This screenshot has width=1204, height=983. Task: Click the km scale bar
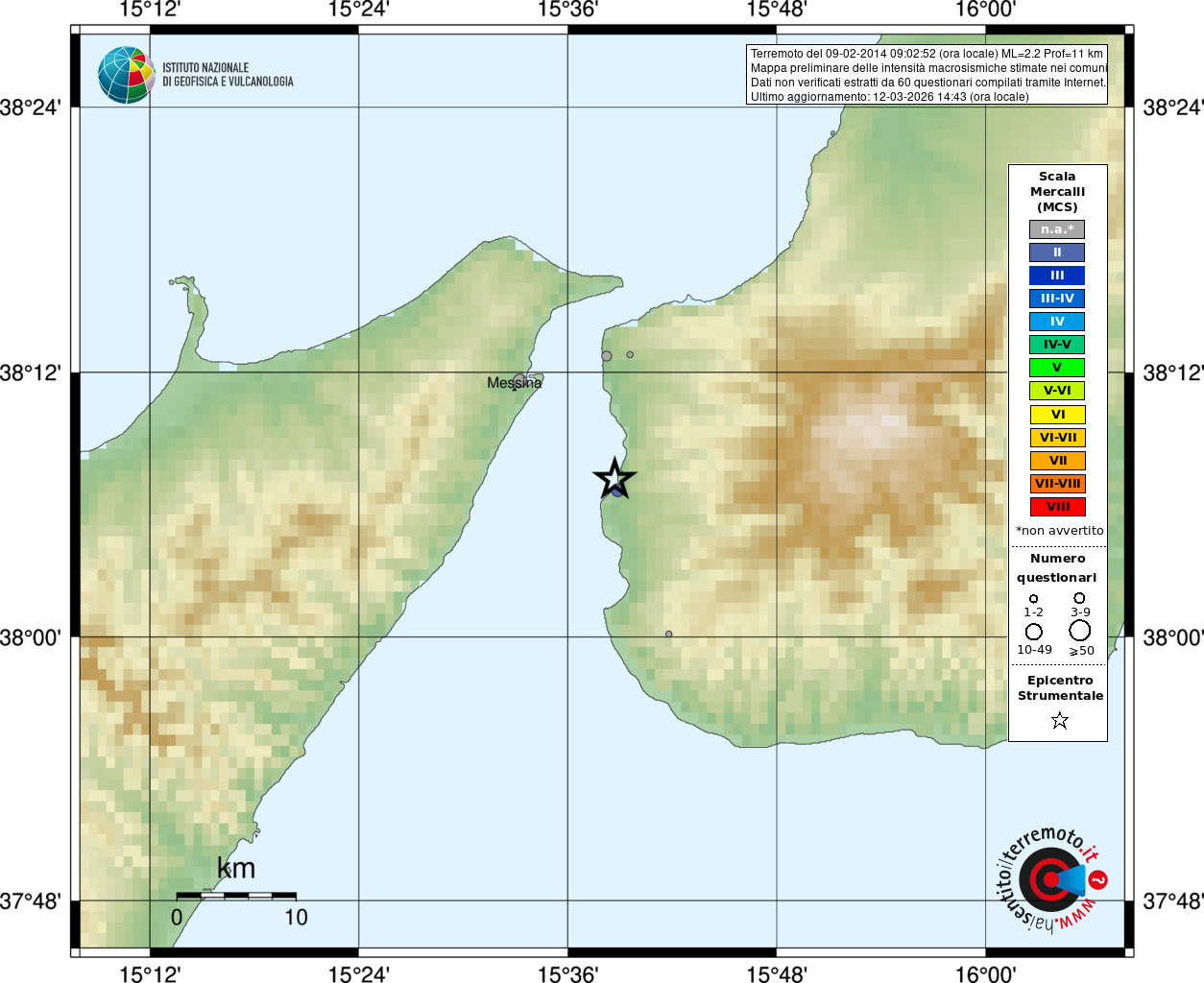[x=236, y=896]
